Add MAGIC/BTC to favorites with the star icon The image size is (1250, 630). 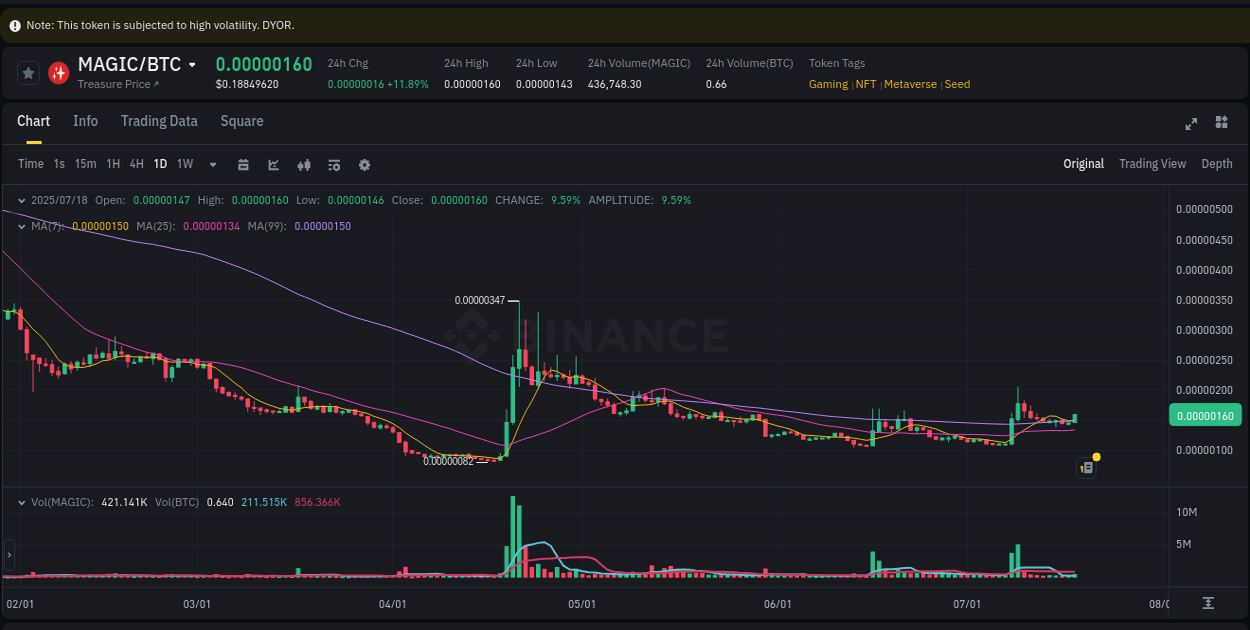(x=29, y=72)
